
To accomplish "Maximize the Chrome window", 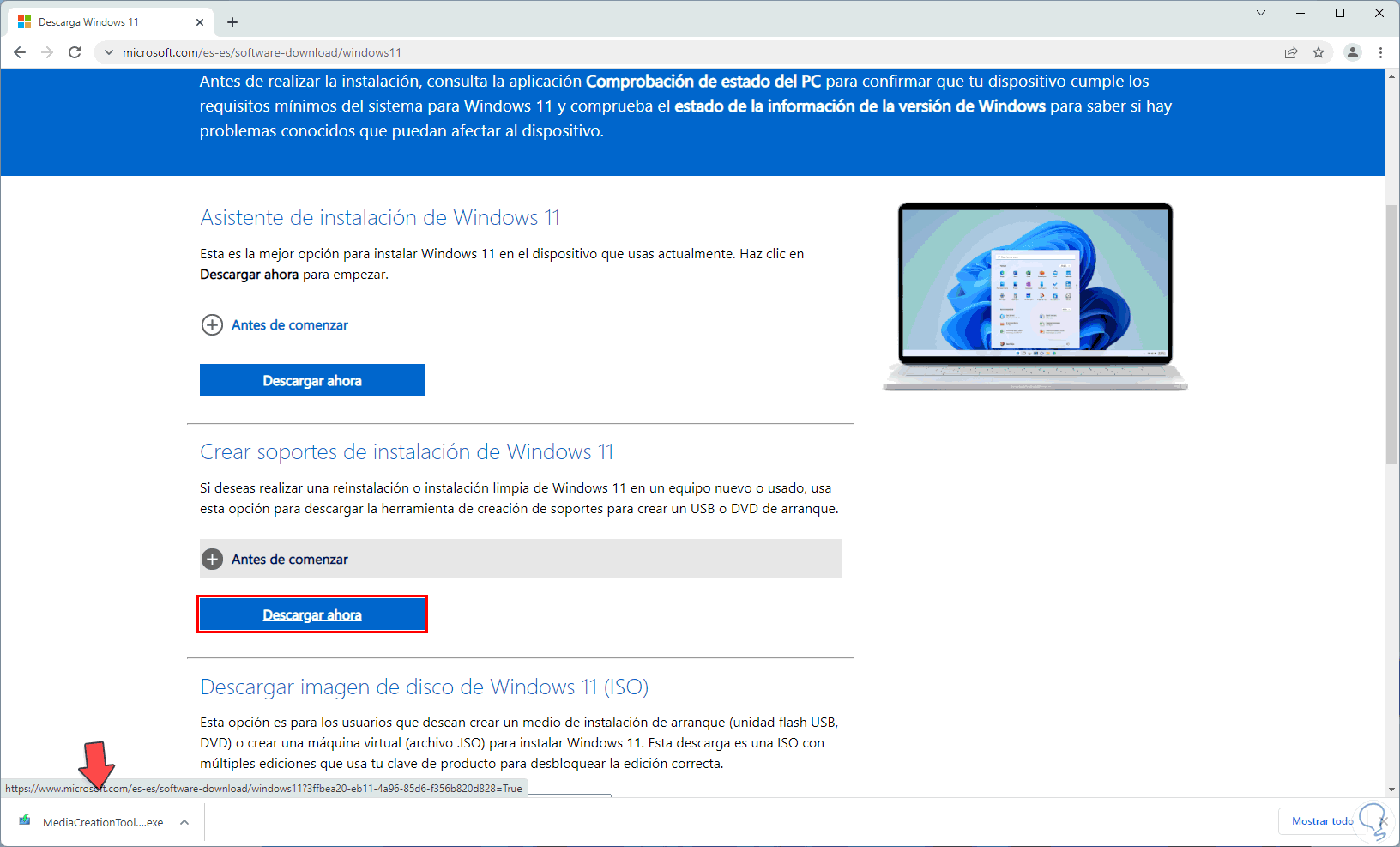I will [x=1340, y=13].
